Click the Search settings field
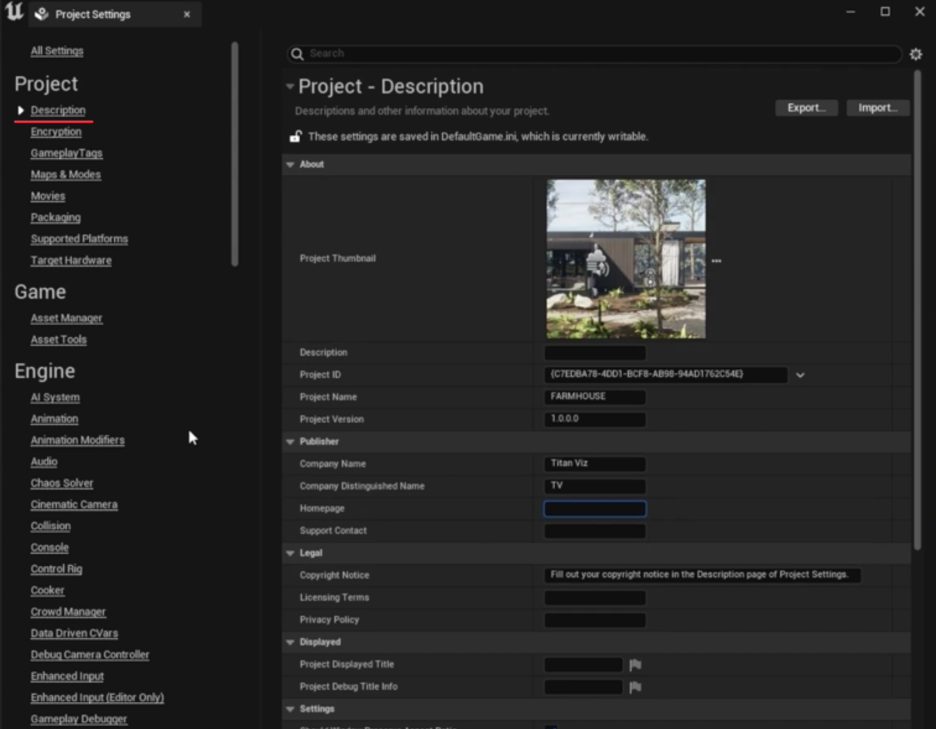 594,54
